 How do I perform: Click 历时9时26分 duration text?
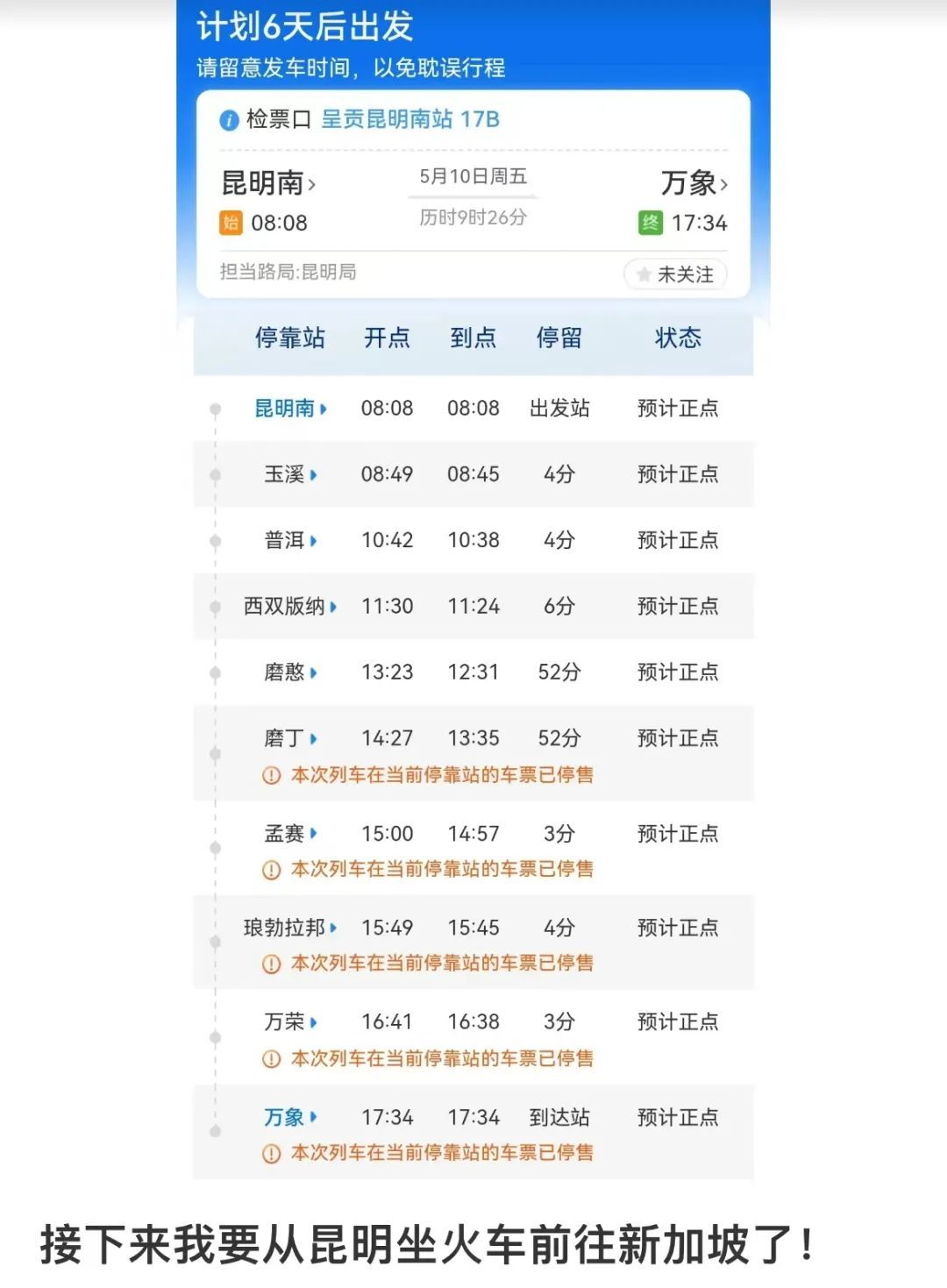(x=474, y=219)
